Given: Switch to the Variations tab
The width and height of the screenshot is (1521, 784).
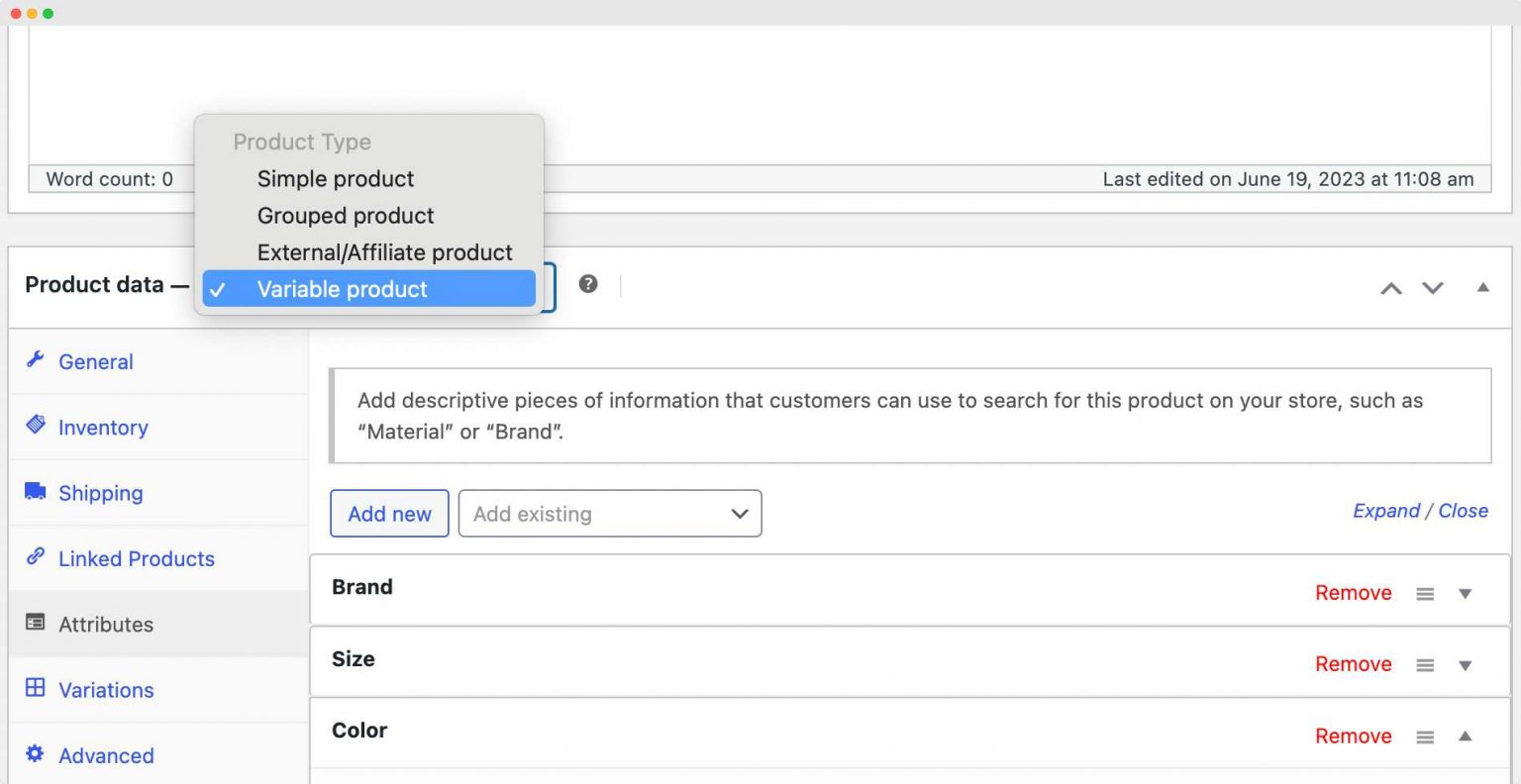Looking at the screenshot, I should point(105,689).
